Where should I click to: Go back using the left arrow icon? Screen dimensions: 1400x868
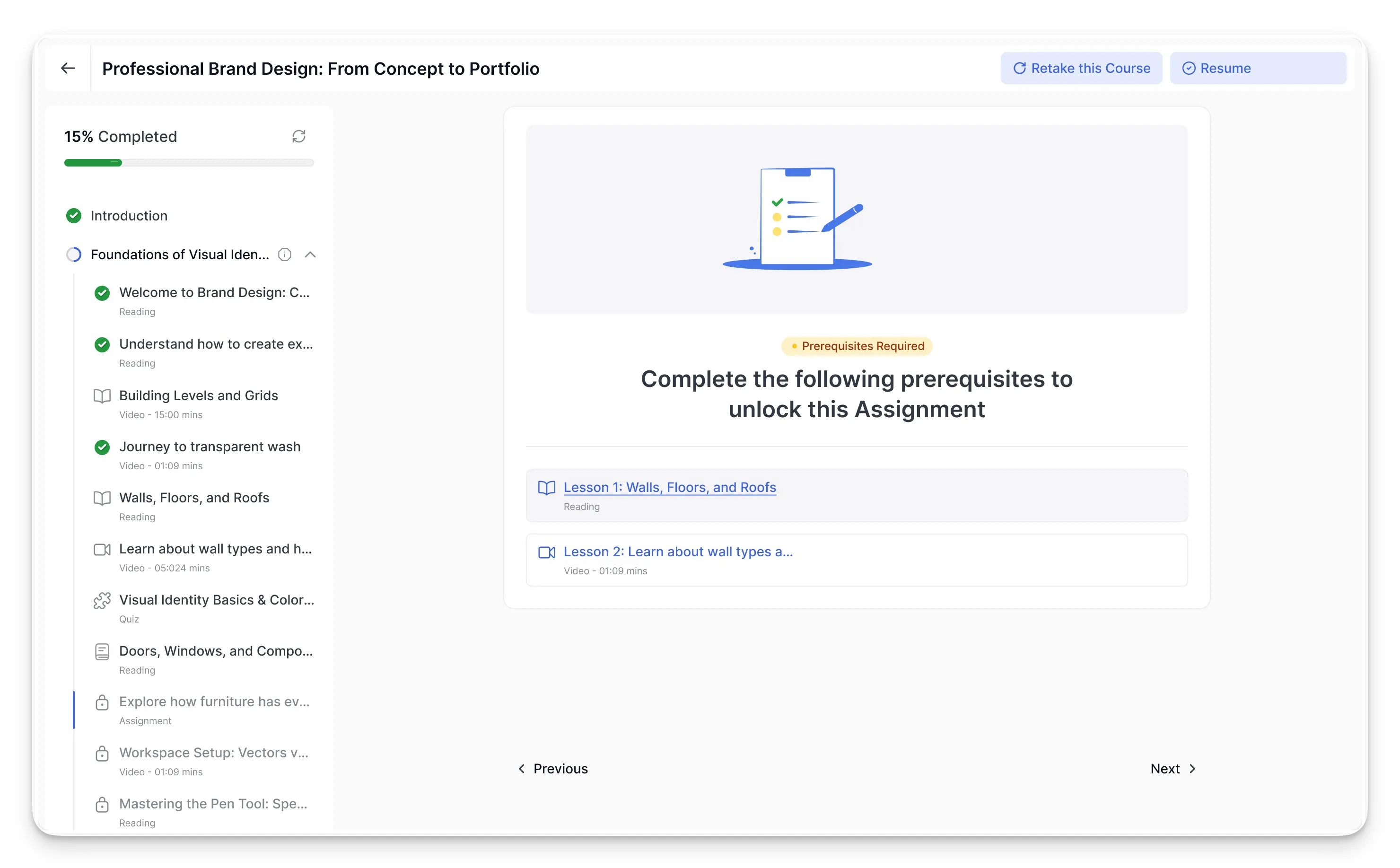pos(68,68)
